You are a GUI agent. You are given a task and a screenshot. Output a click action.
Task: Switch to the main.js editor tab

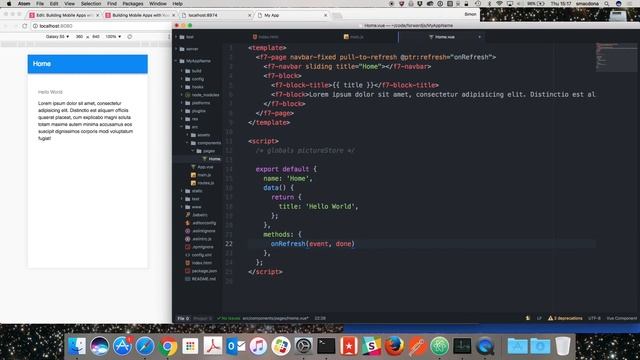click(353, 37)
